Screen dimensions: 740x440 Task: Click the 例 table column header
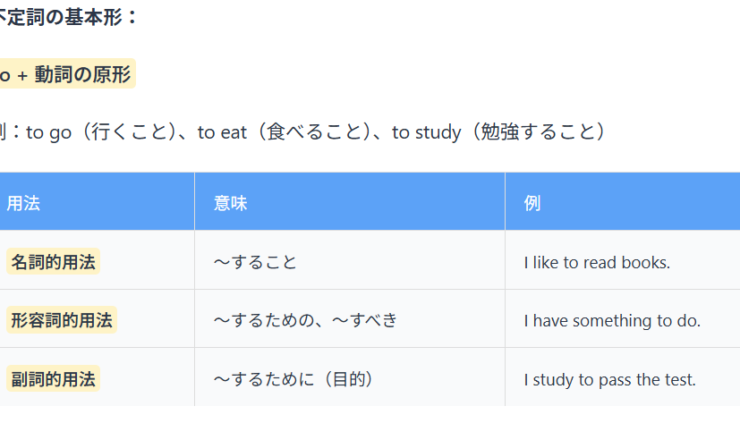coord(532,202)
